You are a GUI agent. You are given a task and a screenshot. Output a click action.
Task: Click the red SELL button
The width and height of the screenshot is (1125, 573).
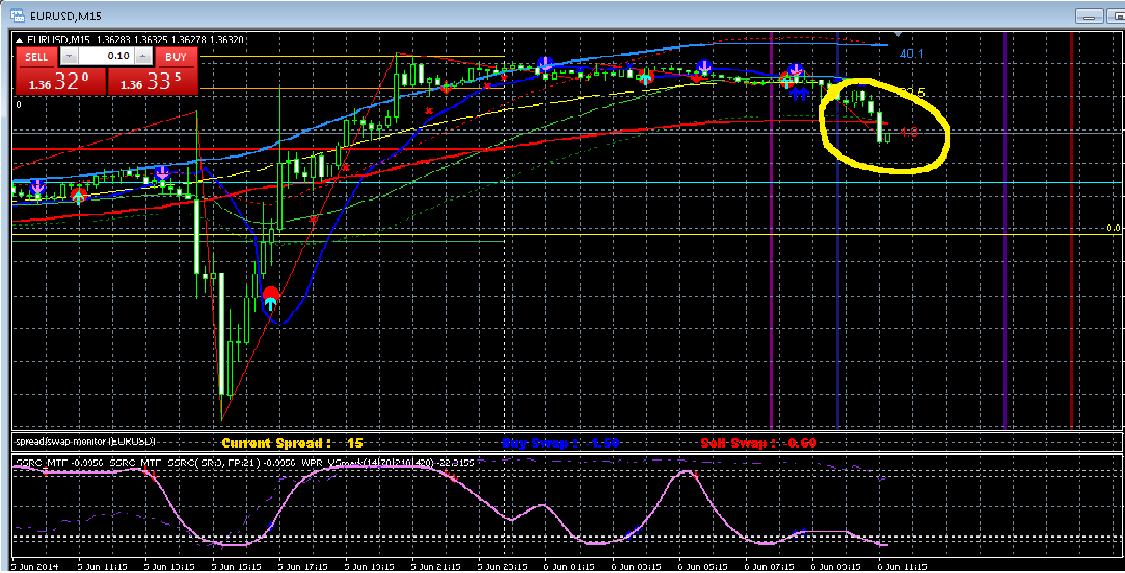pos(37,57)
